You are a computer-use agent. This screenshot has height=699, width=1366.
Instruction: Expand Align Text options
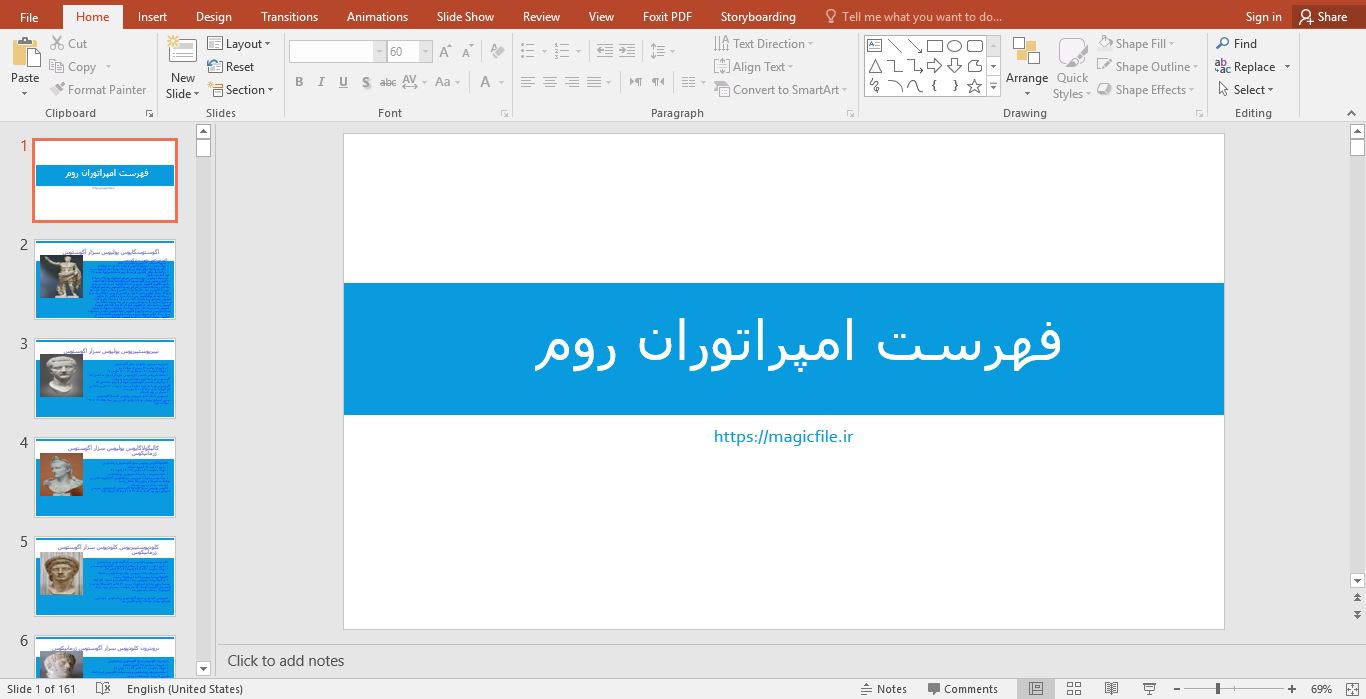(754, 67)
